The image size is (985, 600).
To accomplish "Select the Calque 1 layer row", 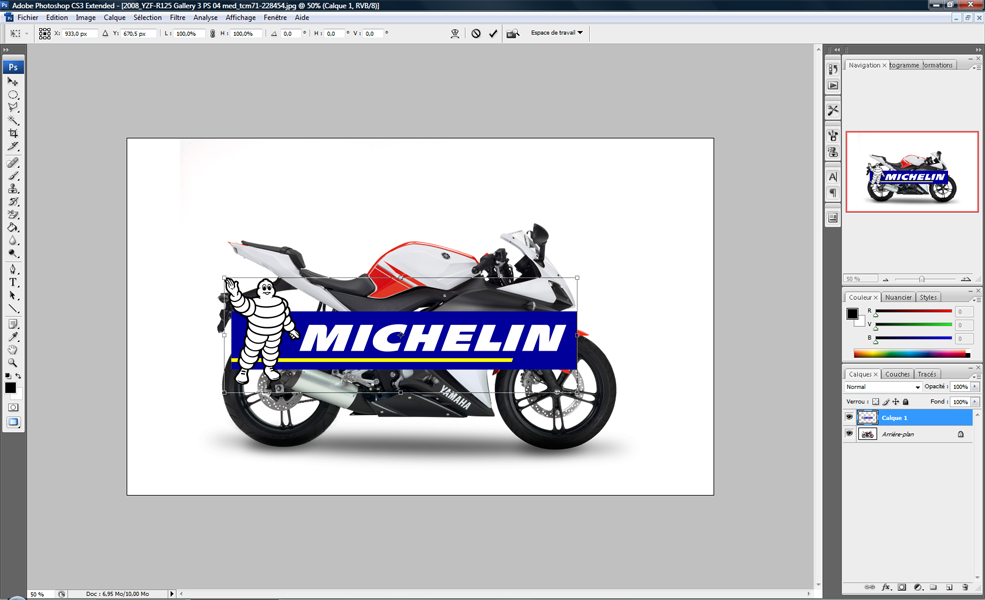I will coord(913,417).
